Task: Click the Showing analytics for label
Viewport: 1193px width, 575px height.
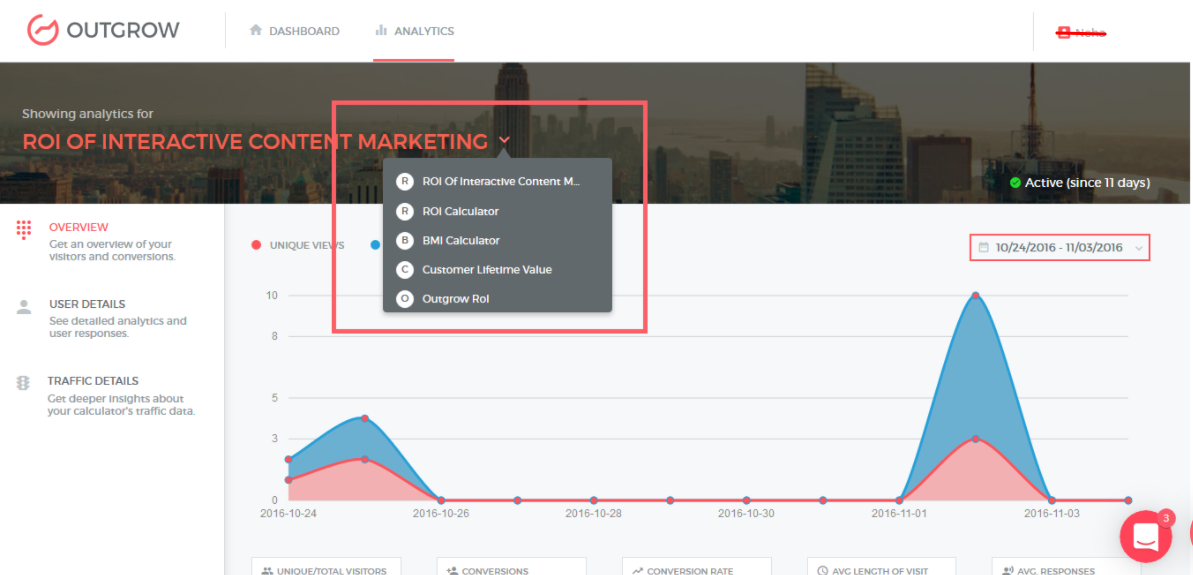Action: point(87,113)
